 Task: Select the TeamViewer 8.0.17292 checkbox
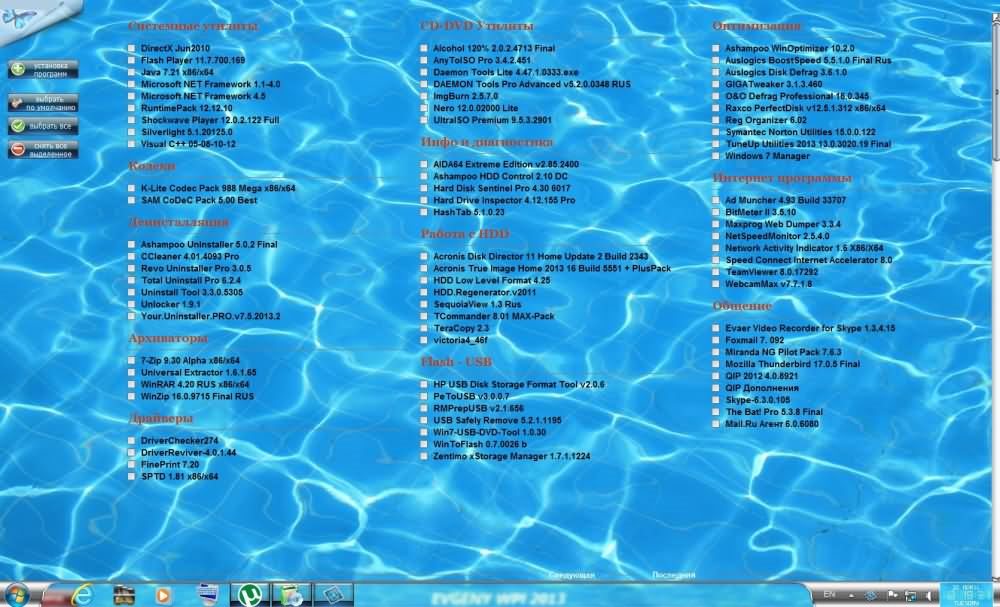tap(716, 272)
